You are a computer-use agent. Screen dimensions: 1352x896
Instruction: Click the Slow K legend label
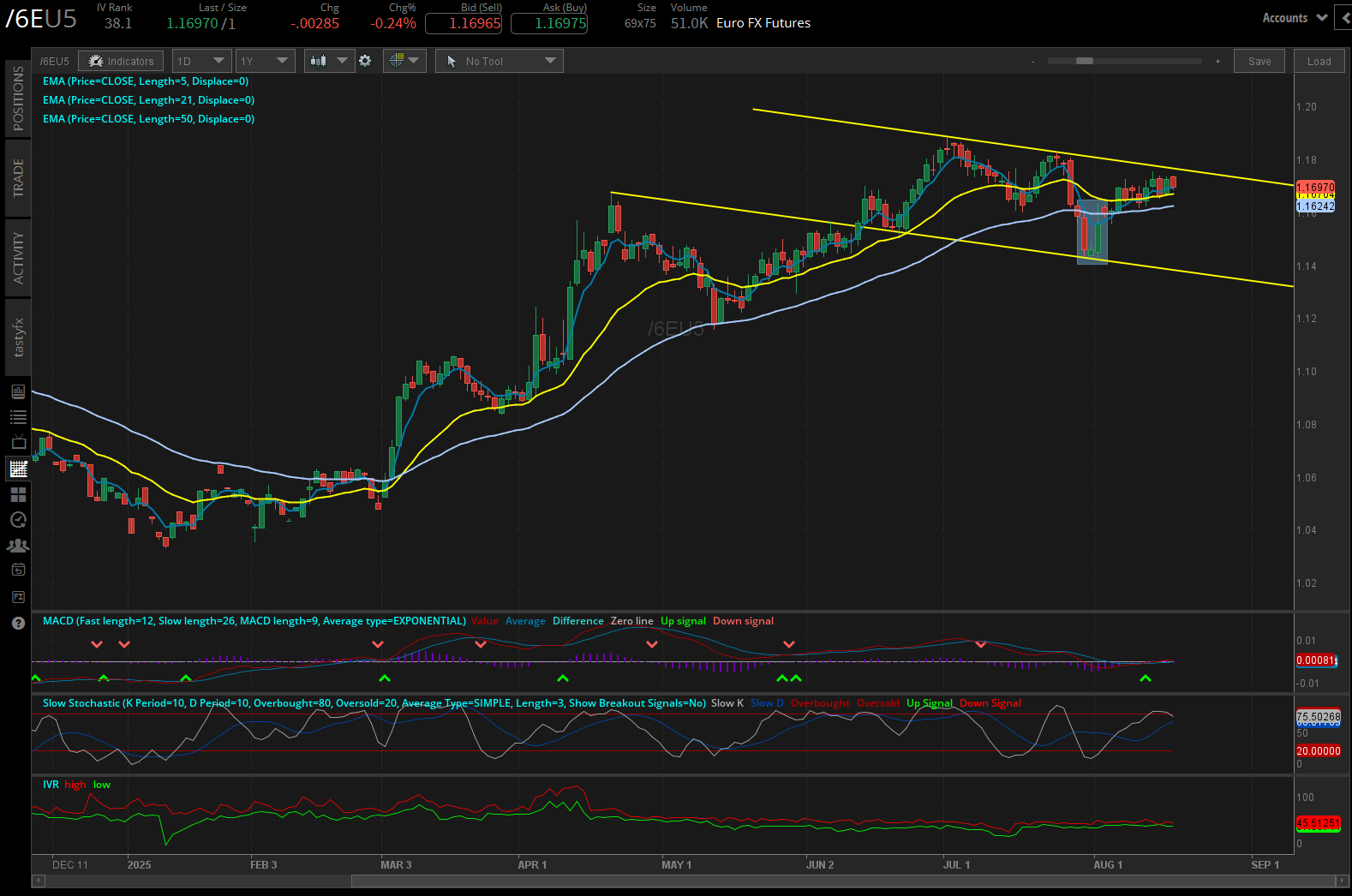pos(727,703)
